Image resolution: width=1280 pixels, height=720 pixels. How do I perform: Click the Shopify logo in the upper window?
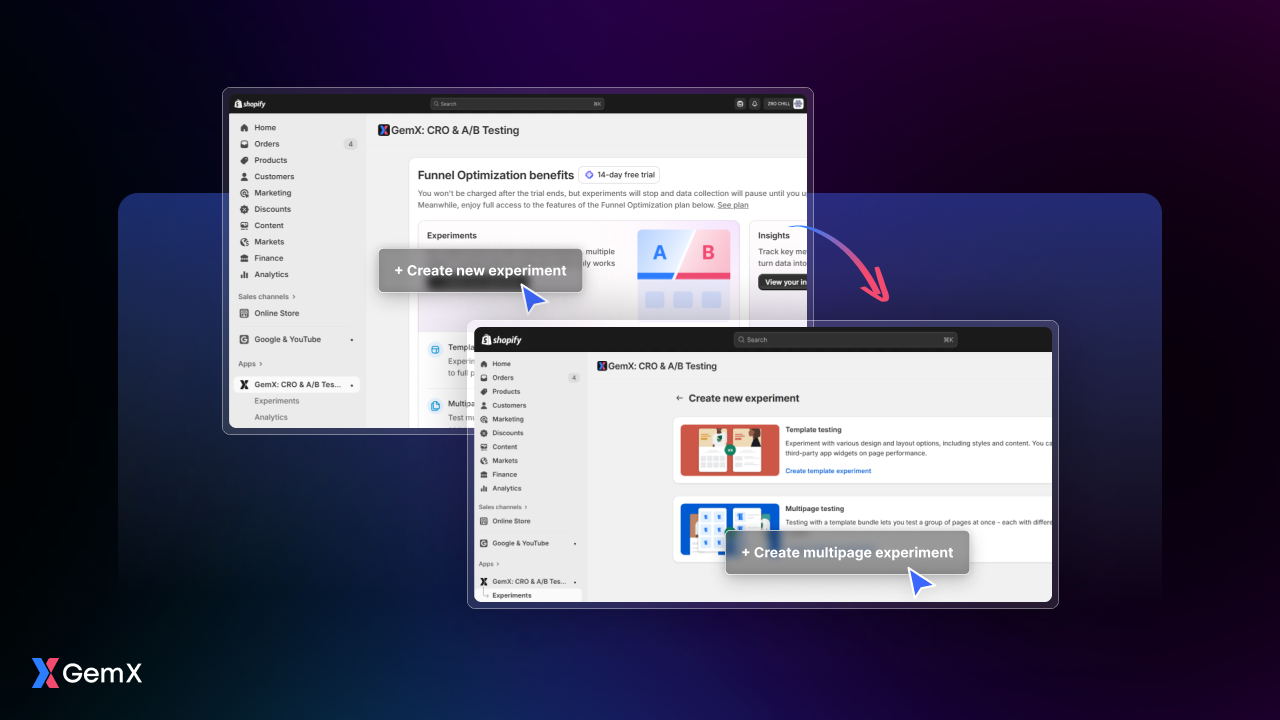250,104
